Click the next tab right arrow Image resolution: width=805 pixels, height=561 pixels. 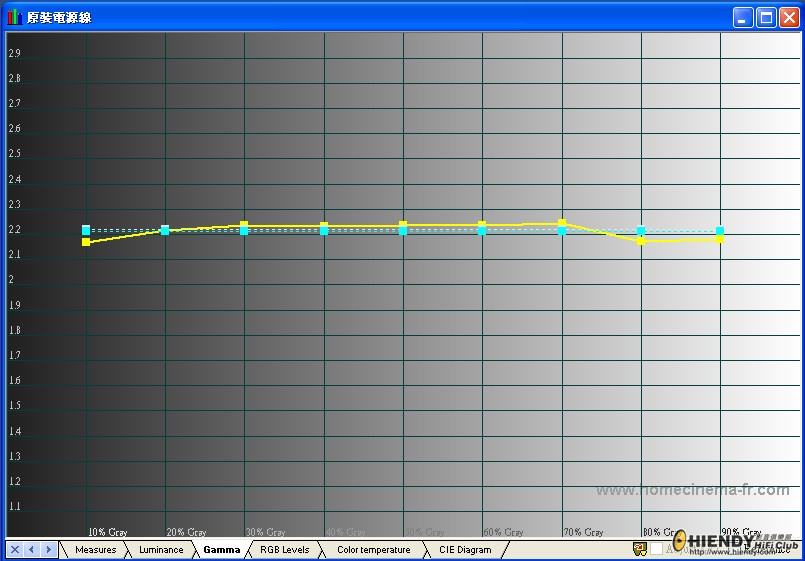coord(48,550)
